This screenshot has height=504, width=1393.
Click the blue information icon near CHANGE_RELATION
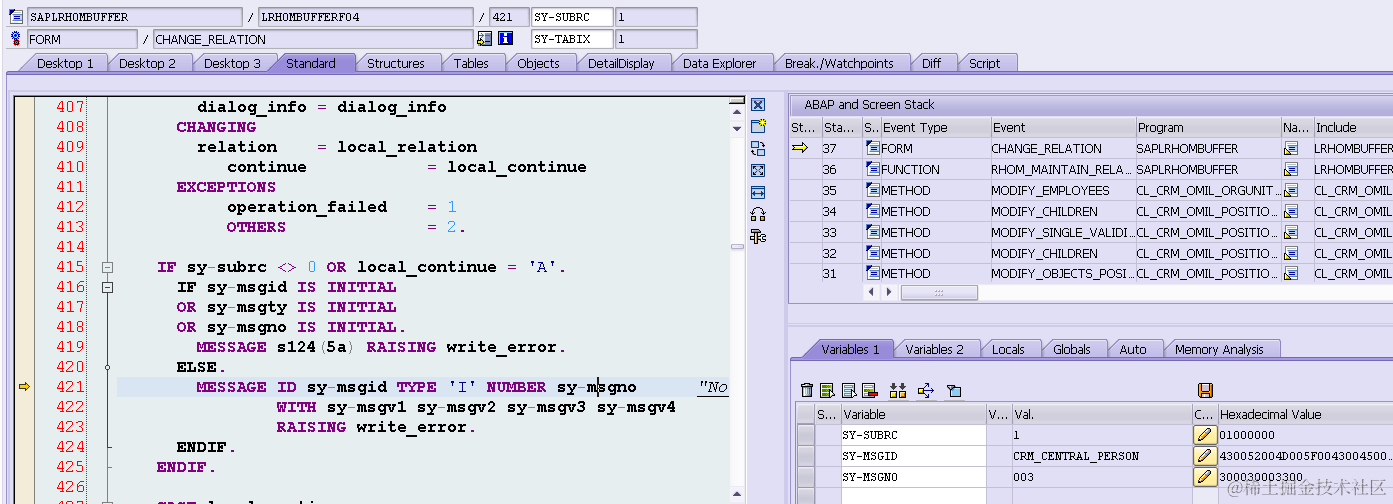pyautogui.click(x=506, y=39)
